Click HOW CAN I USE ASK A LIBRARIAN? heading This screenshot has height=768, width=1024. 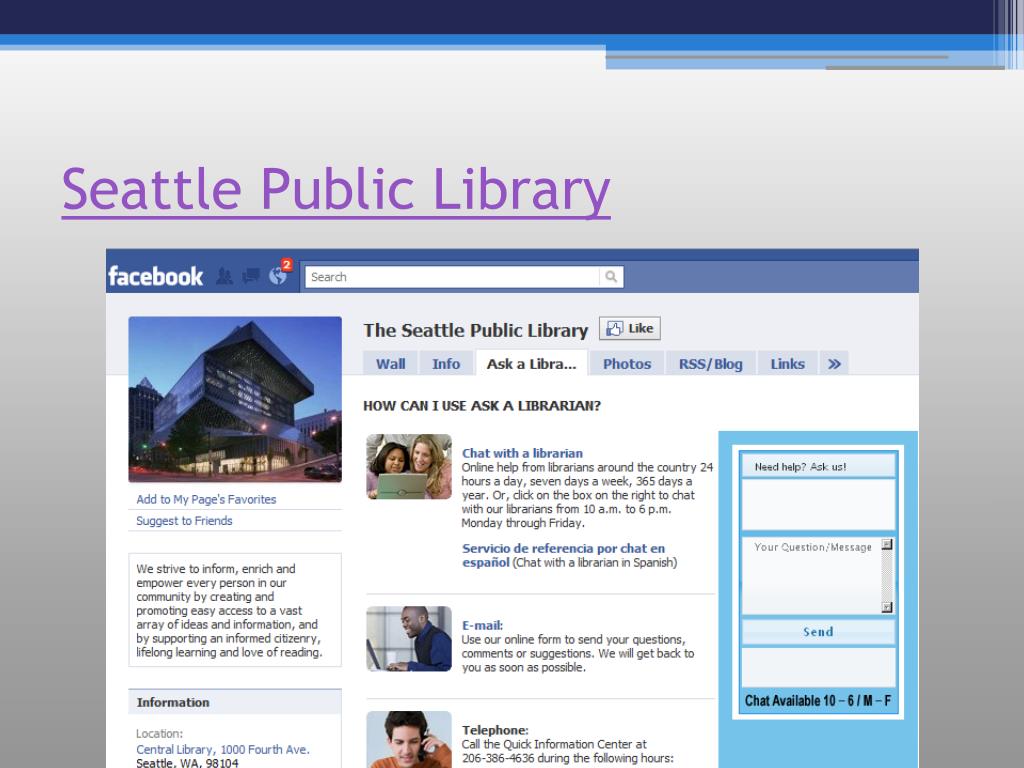482,406
